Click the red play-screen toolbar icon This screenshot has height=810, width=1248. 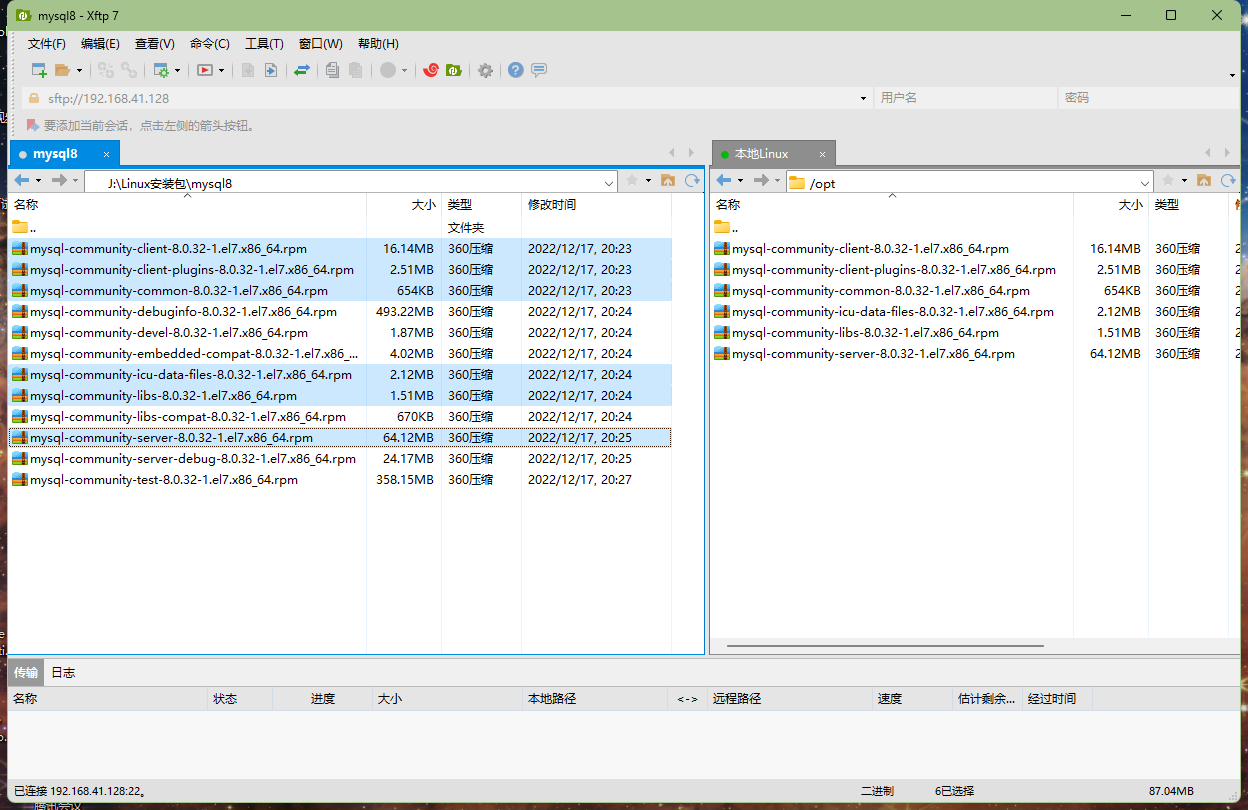tap(205, 70)
